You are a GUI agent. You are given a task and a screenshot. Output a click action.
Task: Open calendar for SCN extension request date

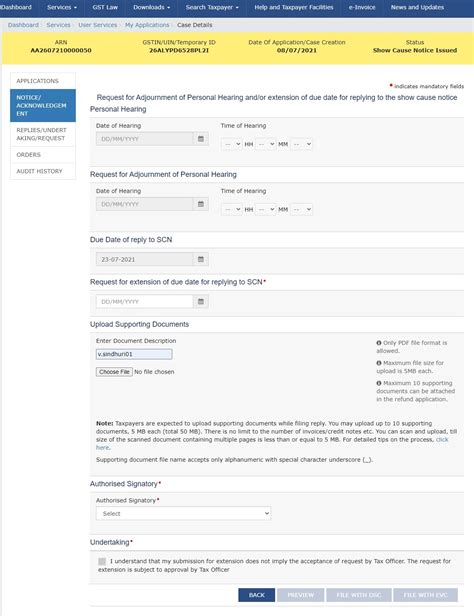201,301
